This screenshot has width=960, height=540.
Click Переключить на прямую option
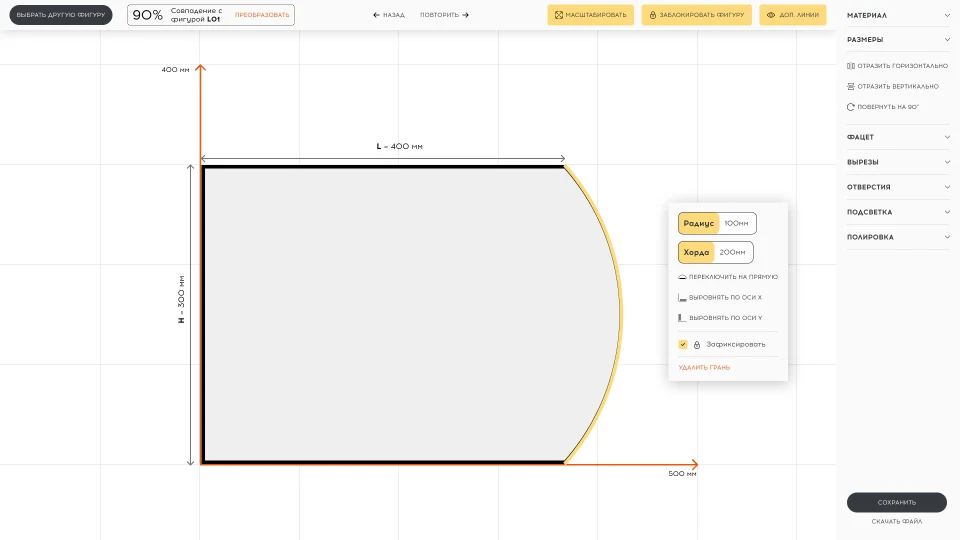tap(728, 277)
